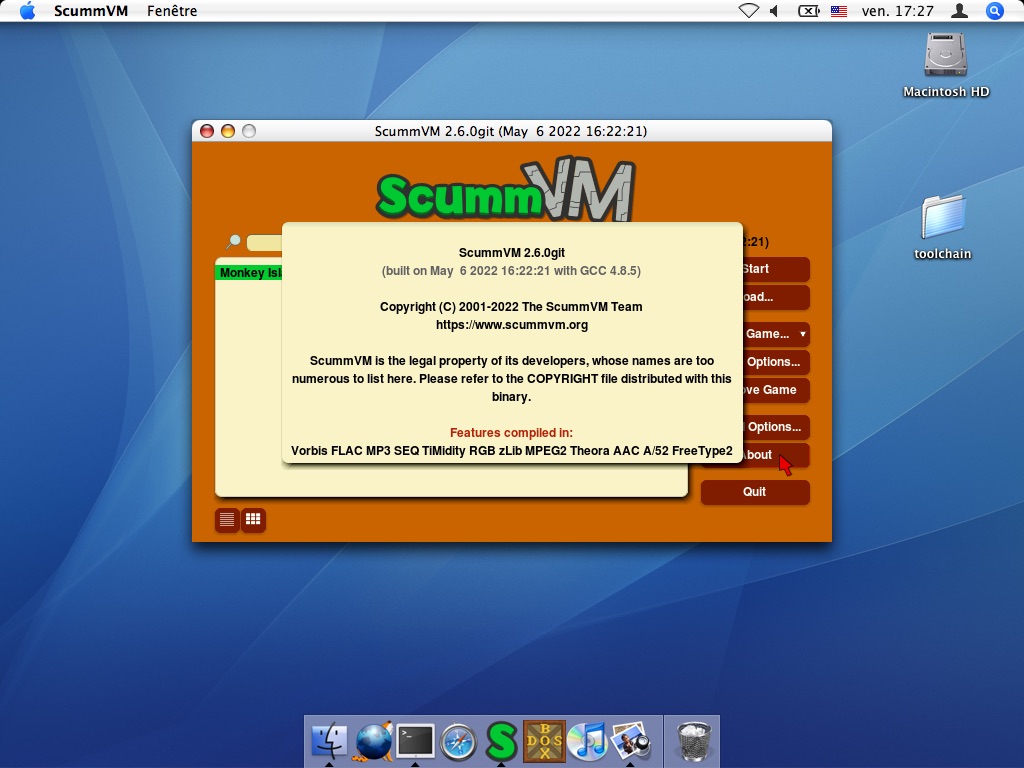Open DOSBox from the Dock
Screen dimensions: 1024x768
[x=544, y=741]
